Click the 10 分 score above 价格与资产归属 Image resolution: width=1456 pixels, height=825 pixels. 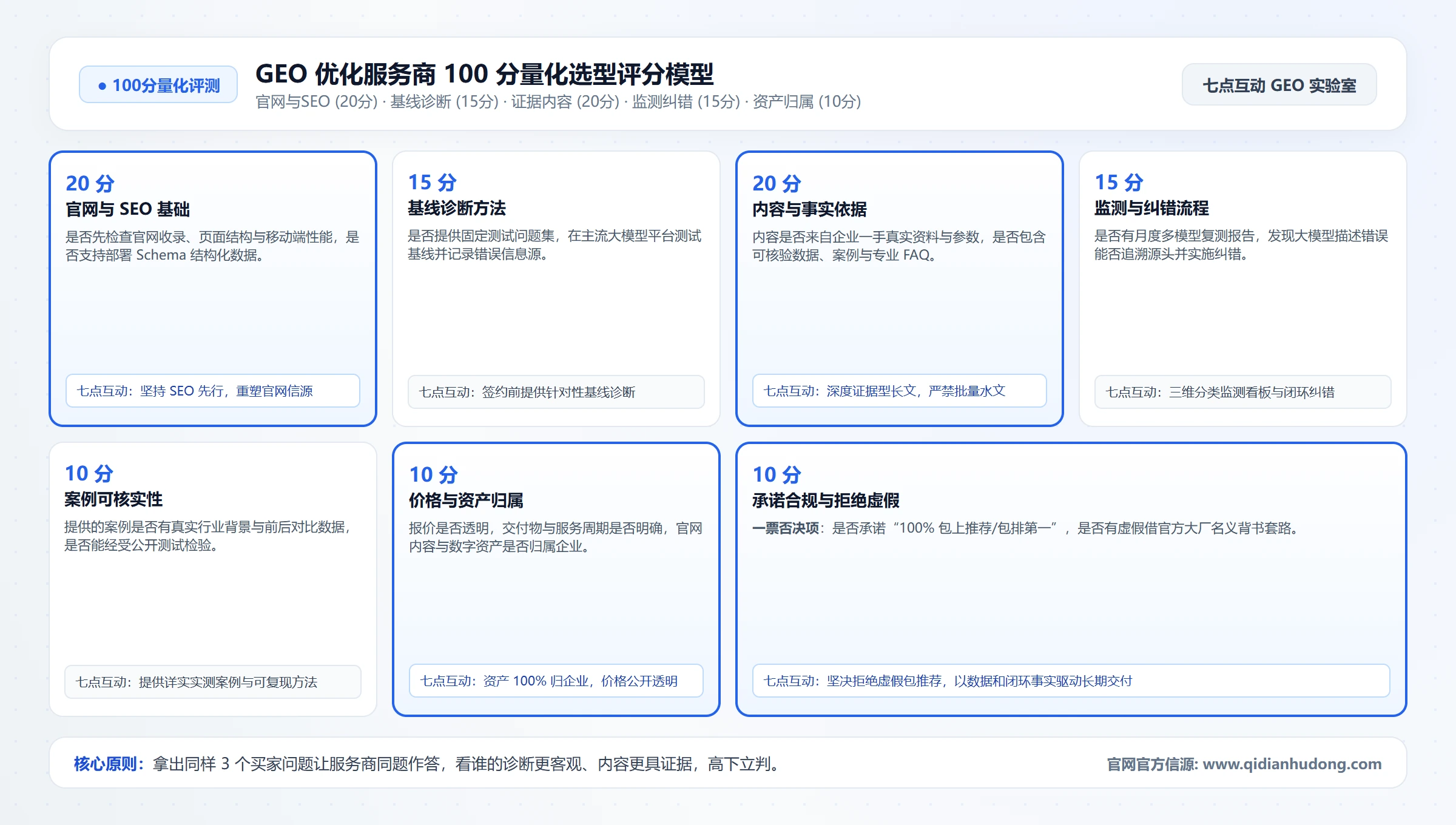pyautogui.click(x=433, y=474)
